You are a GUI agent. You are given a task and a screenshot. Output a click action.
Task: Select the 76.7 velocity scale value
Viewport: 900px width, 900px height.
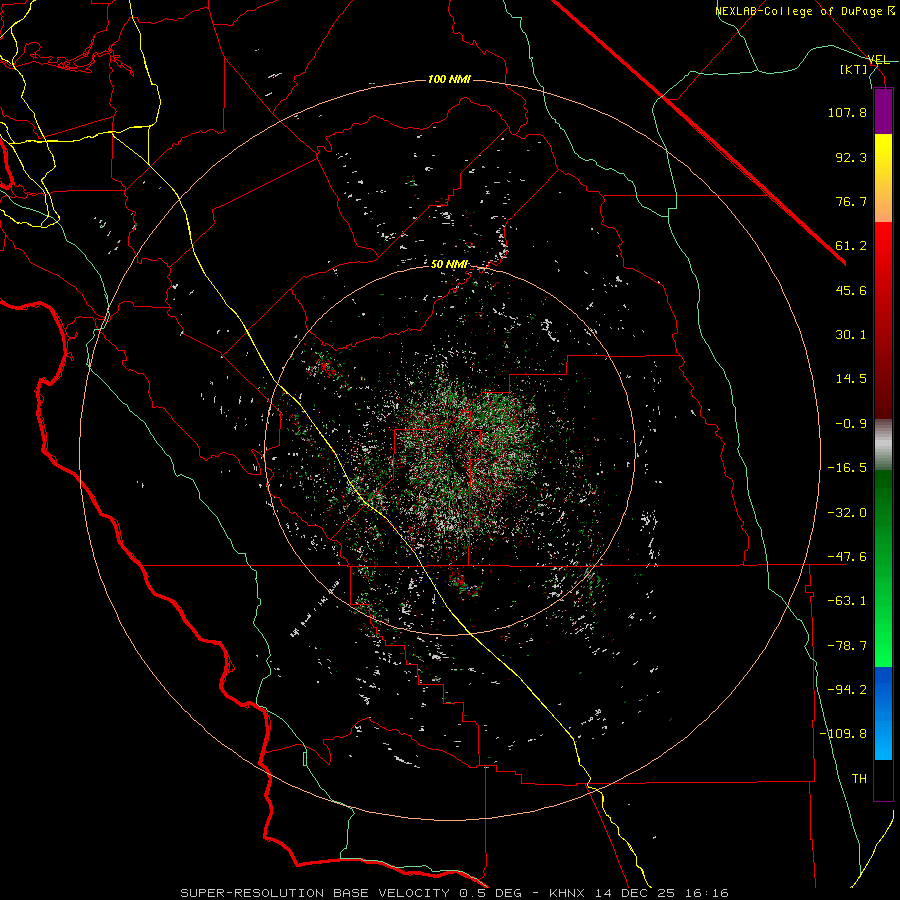(x=851, y=201)
